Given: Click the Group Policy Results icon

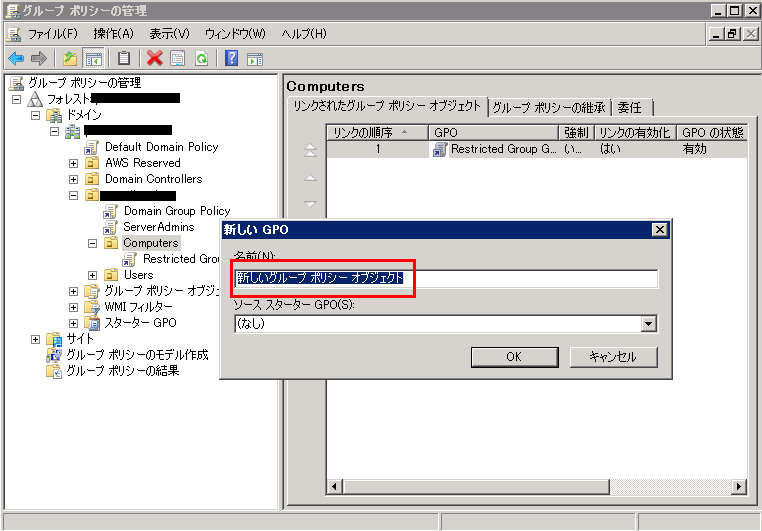Looking at the screenshot, I should pyautogui.click(x=54, y=371).
